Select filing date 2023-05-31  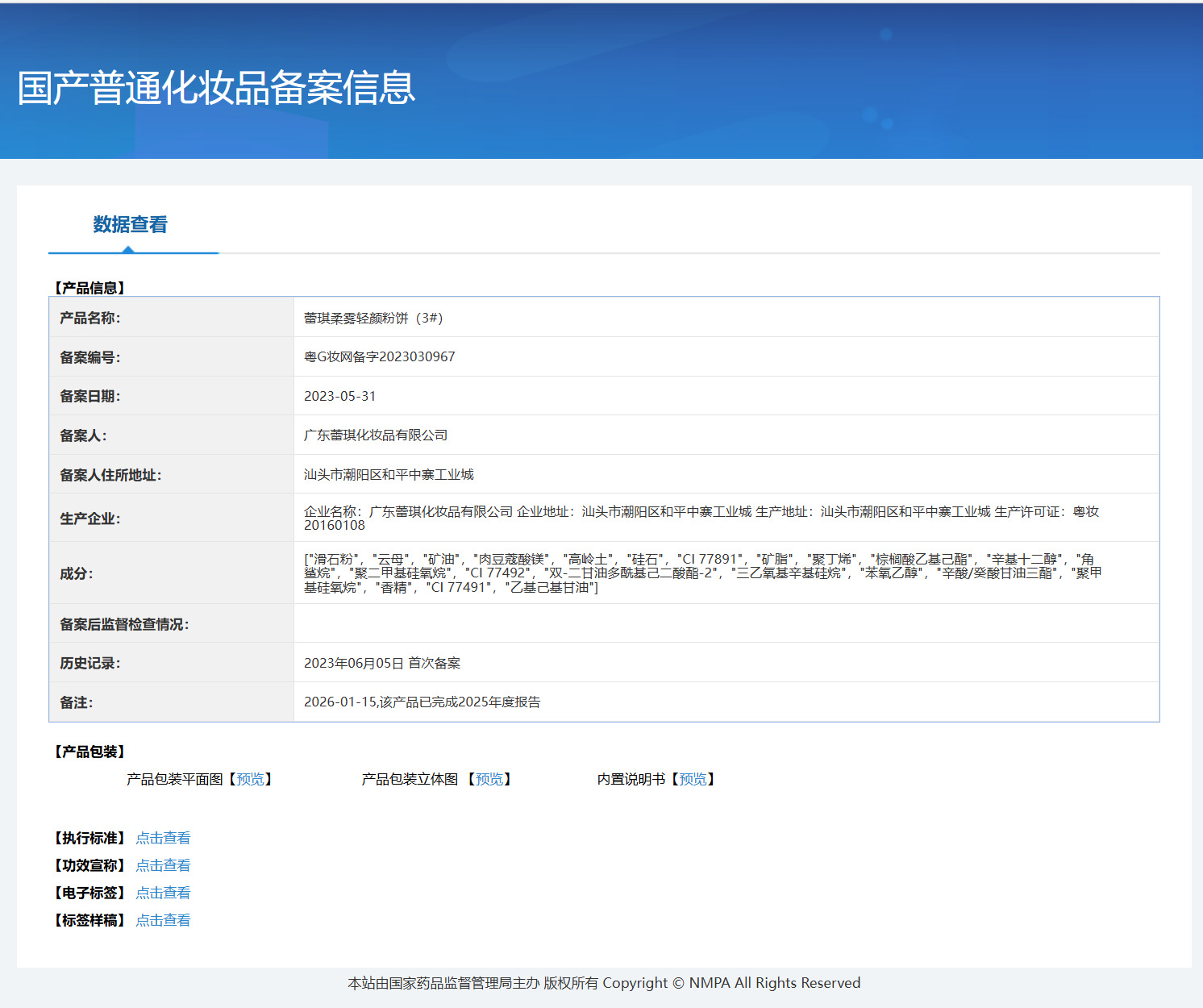pos(339,396)
